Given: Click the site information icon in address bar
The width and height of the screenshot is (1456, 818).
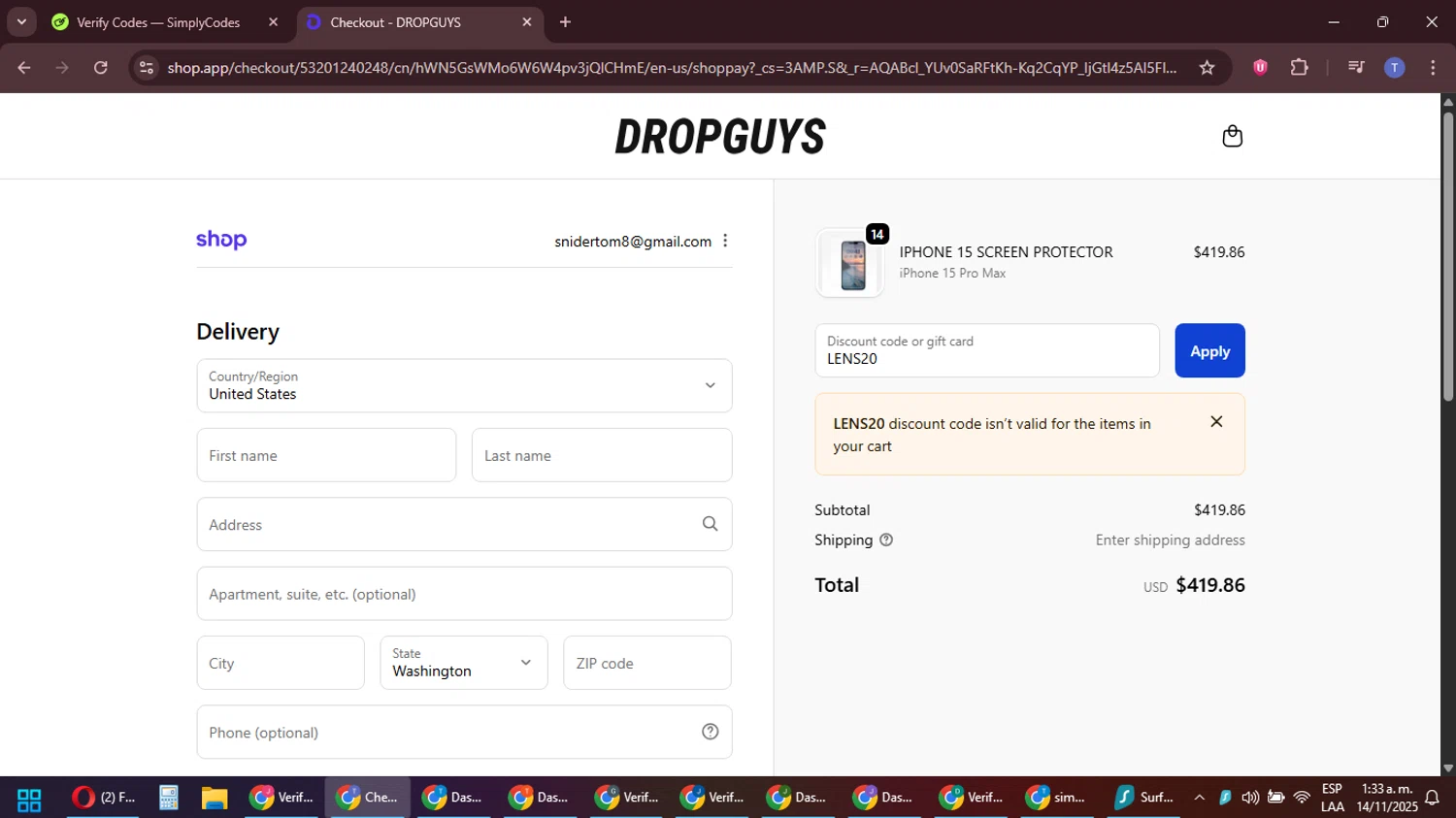Looking at the screenshot, I should [147, 67].
